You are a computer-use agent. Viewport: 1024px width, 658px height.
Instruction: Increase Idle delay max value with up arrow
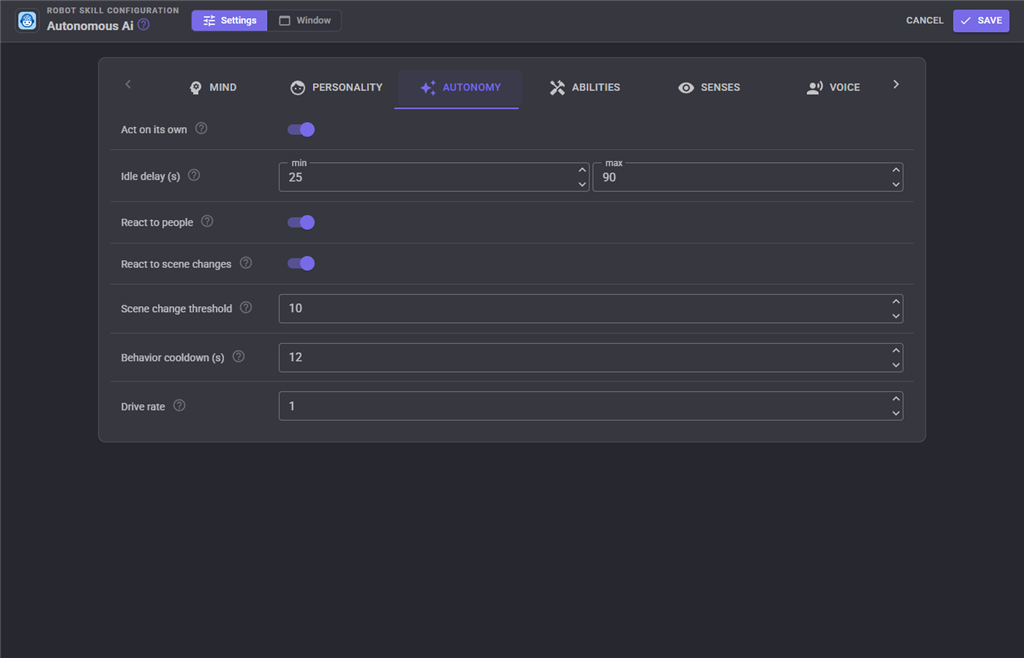(x=896, y=170)
